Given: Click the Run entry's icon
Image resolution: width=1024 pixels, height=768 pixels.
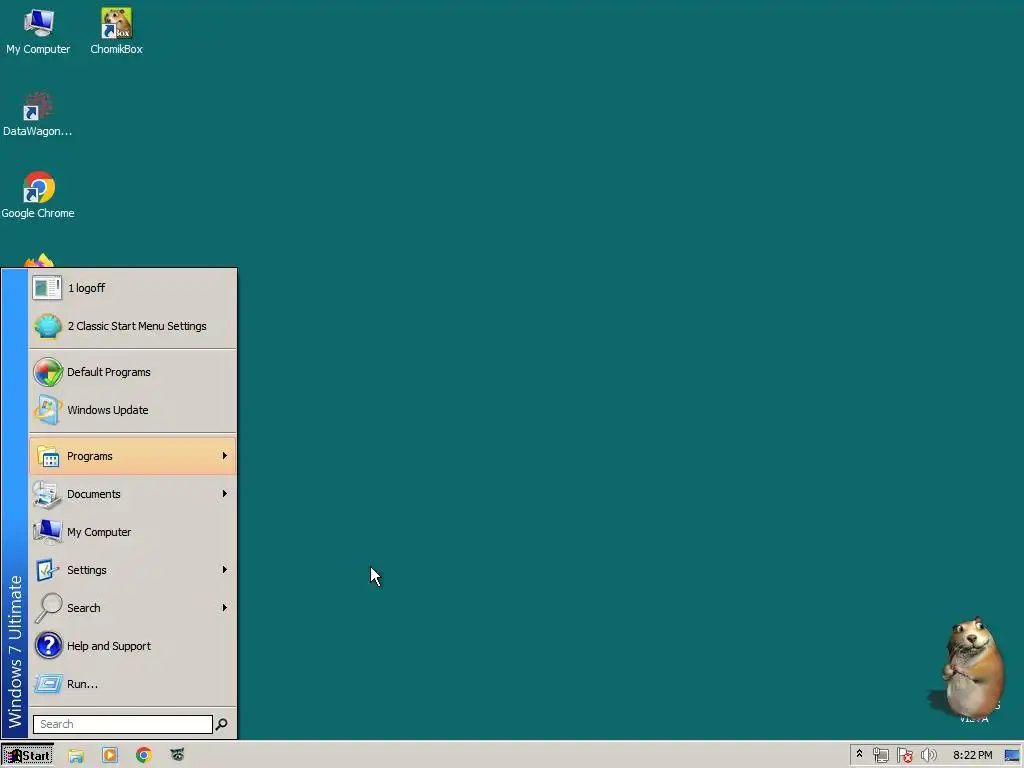Looking at the screenshot, I should click(x=48, y=684).
